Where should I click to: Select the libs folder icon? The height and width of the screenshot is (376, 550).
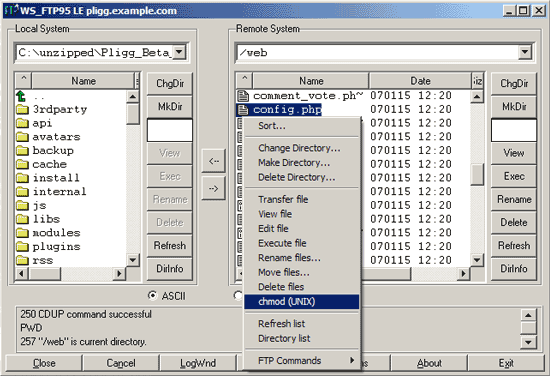point(22,219)
